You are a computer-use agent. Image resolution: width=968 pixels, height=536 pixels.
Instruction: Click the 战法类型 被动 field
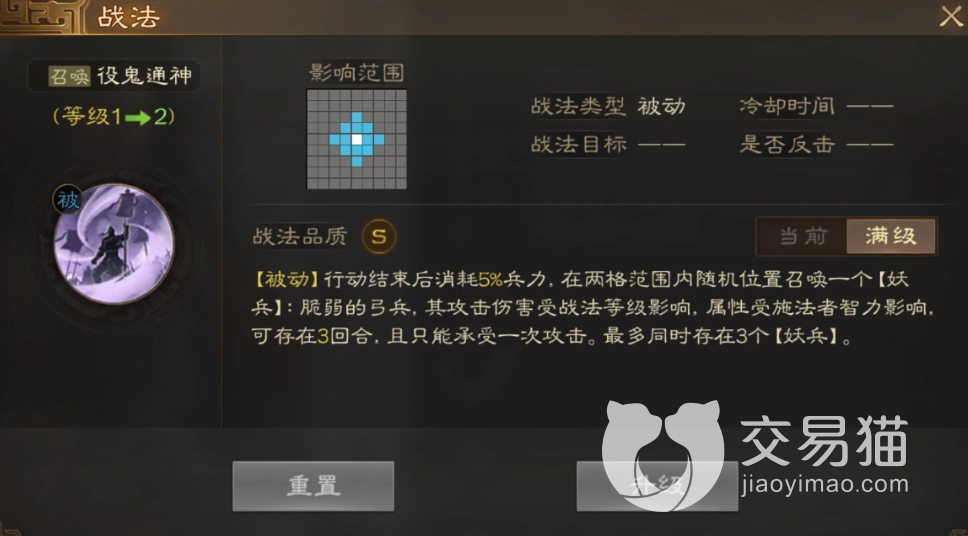click(608, 106)
